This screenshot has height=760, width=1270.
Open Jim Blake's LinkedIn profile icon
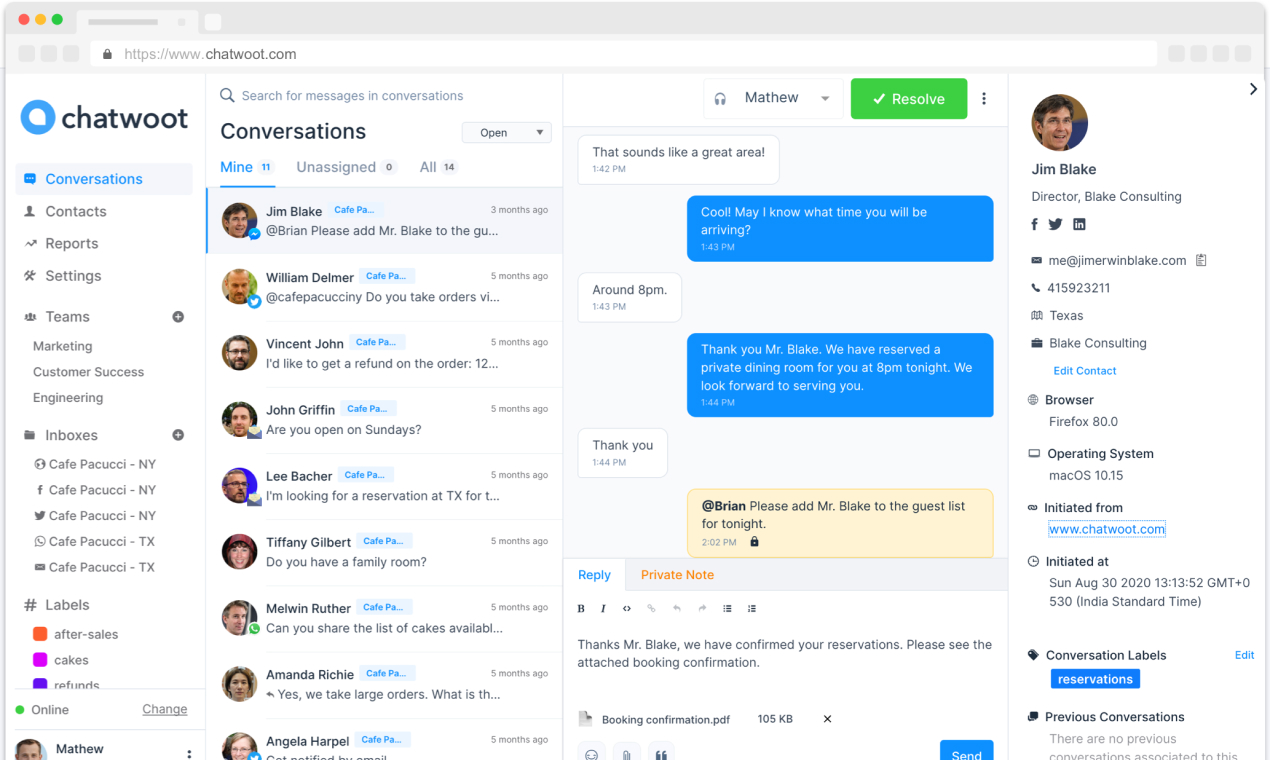[x=1079, y=224]
